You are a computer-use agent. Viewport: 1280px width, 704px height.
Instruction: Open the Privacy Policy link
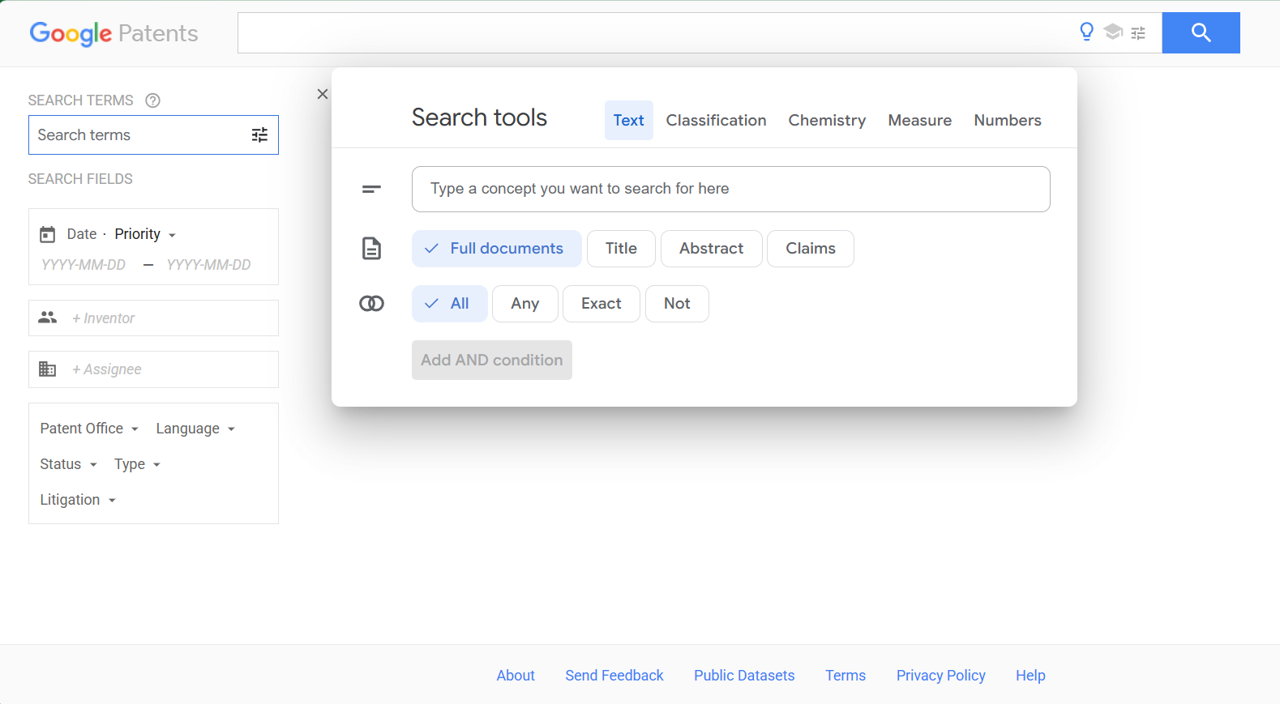point(941,676)
